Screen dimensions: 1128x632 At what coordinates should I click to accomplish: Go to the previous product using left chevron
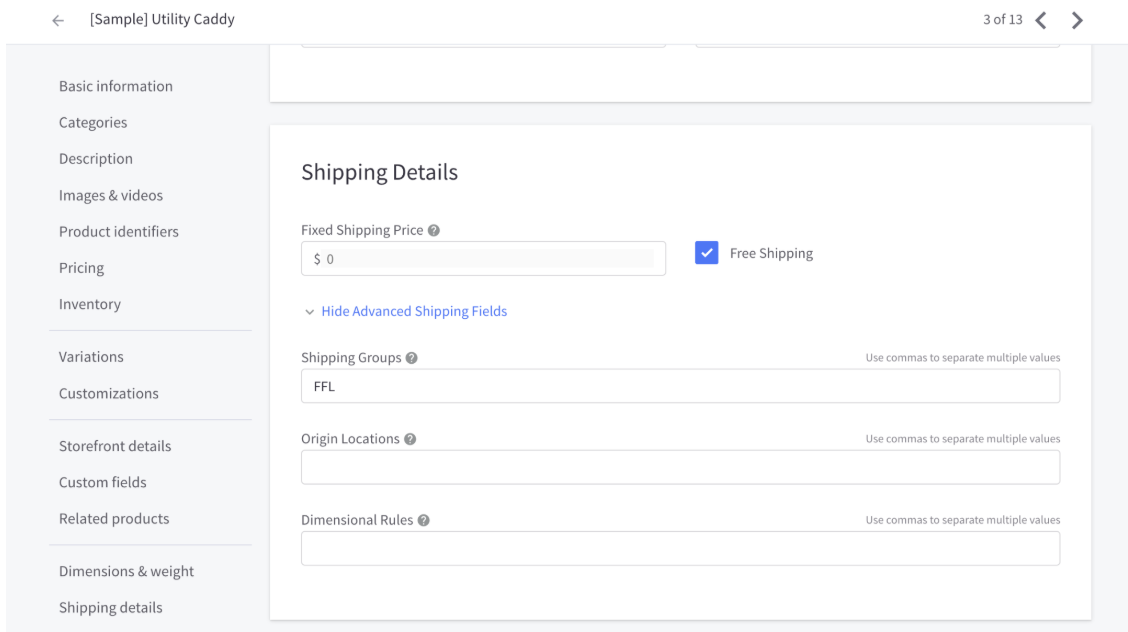pos(1041,20)
